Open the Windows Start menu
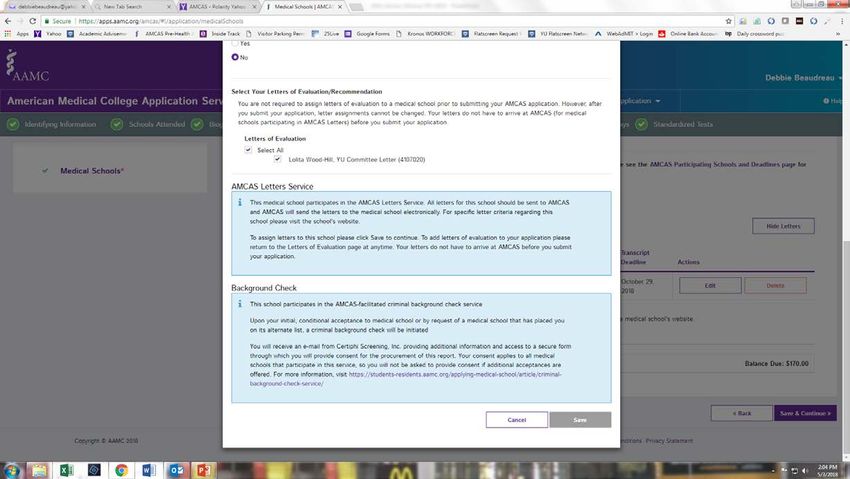Screen dimensions: 850x479 pyautogui.click(x=11, y=470)
